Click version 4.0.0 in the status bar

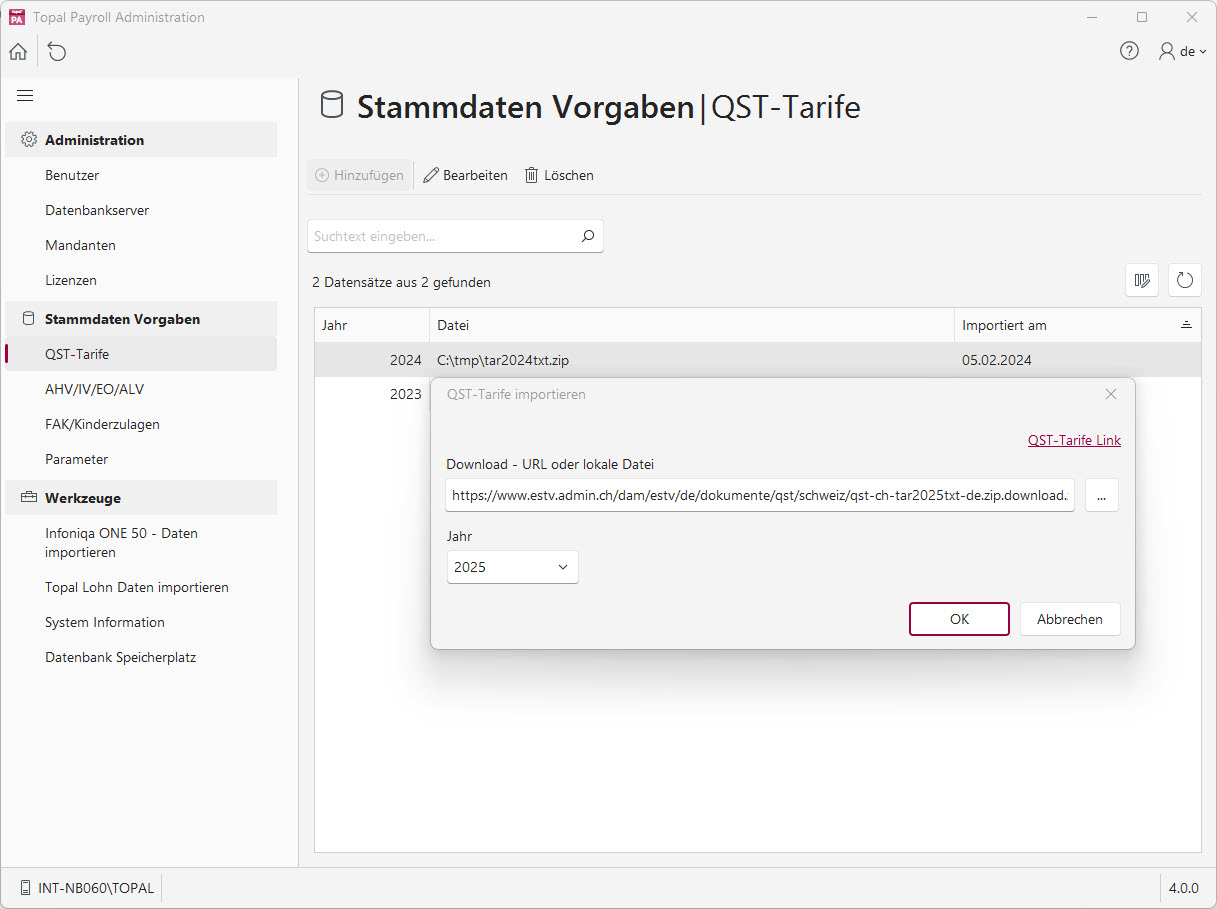[1183, 888]
